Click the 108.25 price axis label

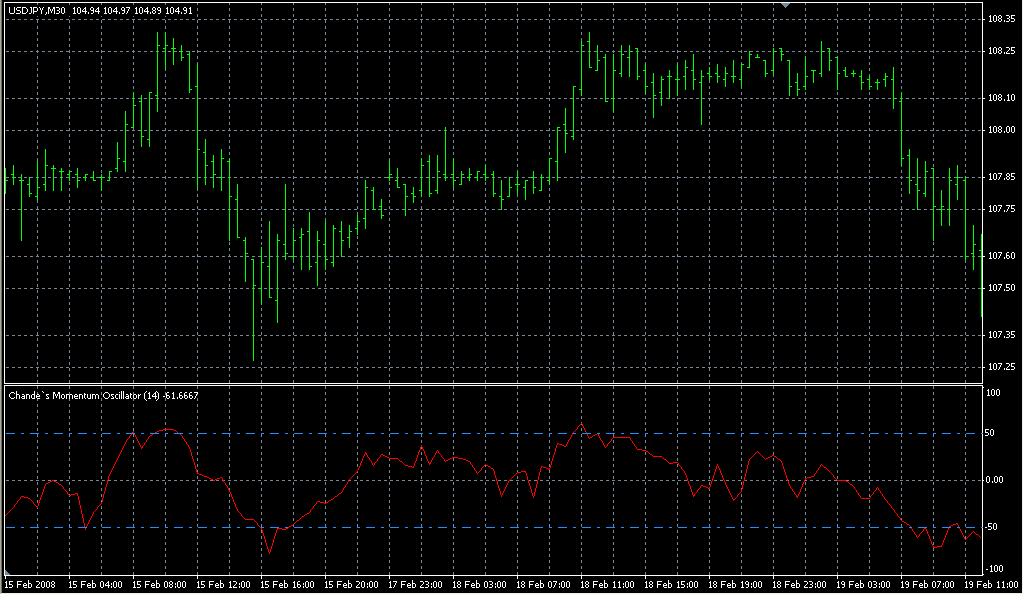1000,51
